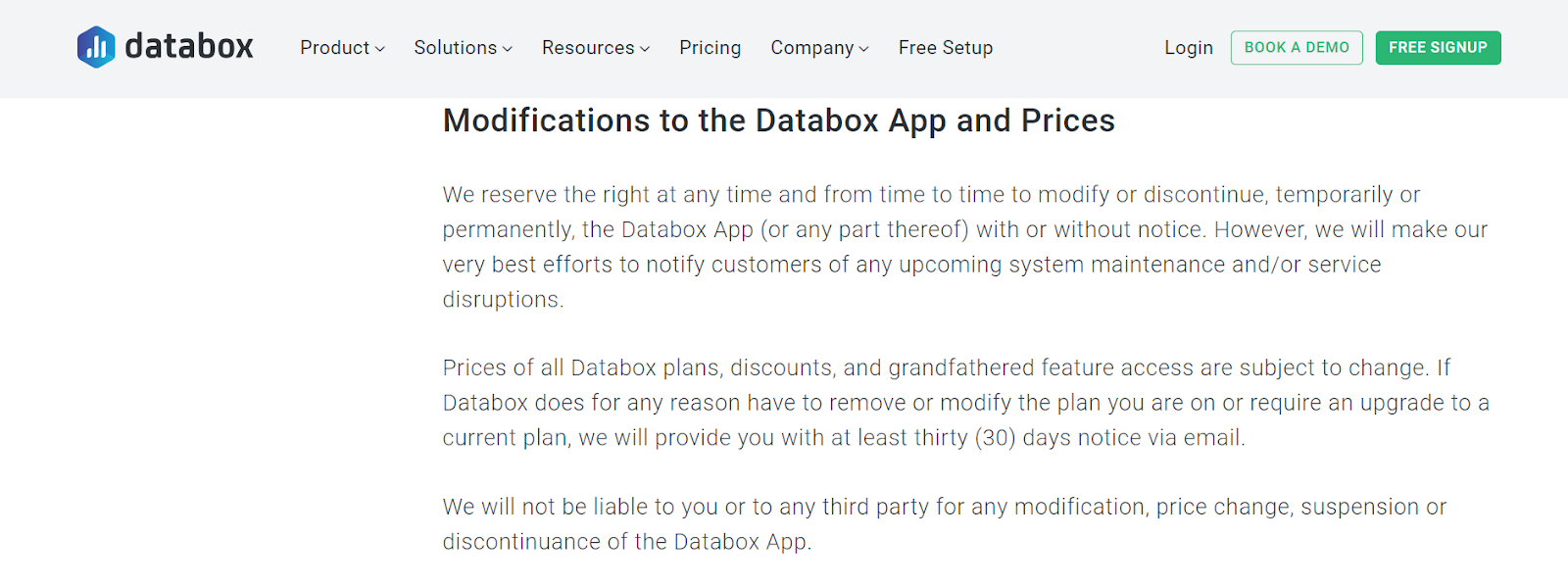Click the databox wordmark text
1568x586 pixels.
point(189,47)
